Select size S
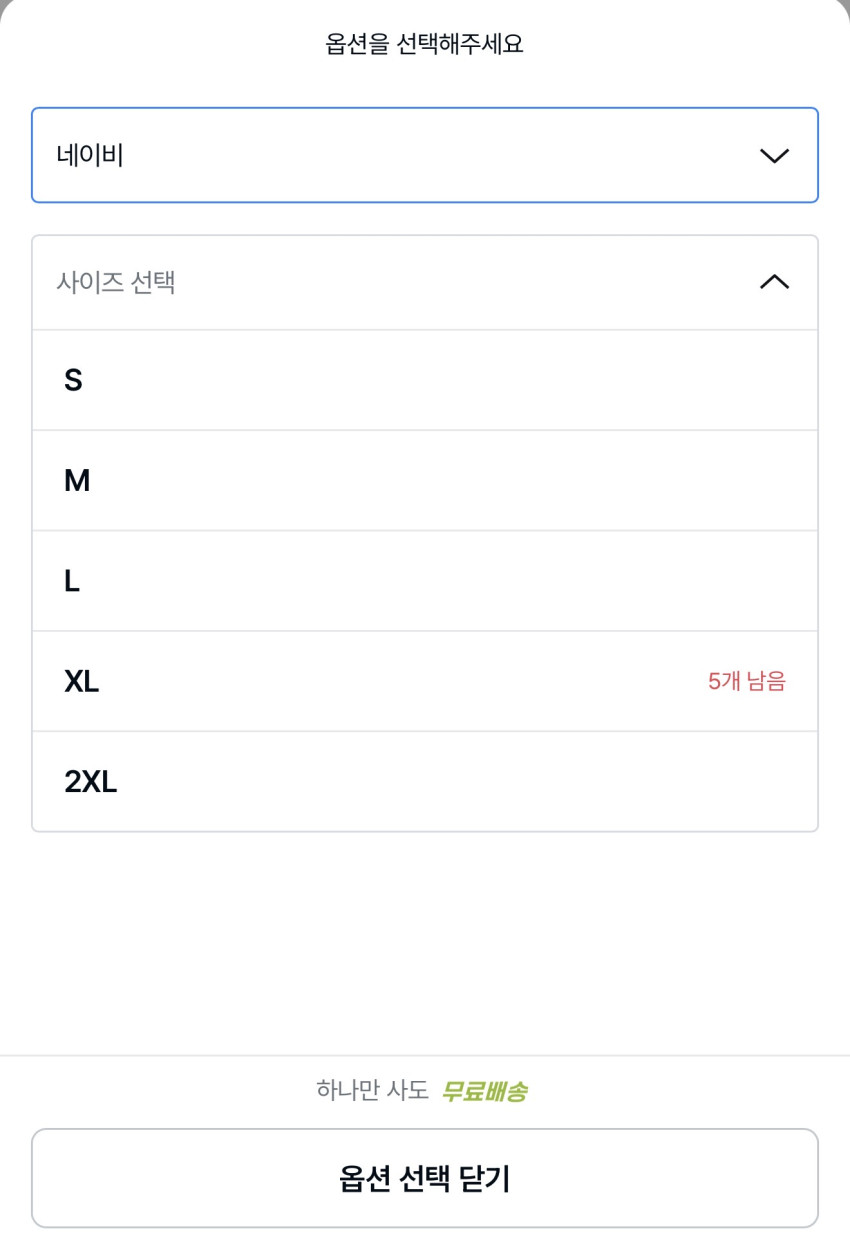 (424, 380)
